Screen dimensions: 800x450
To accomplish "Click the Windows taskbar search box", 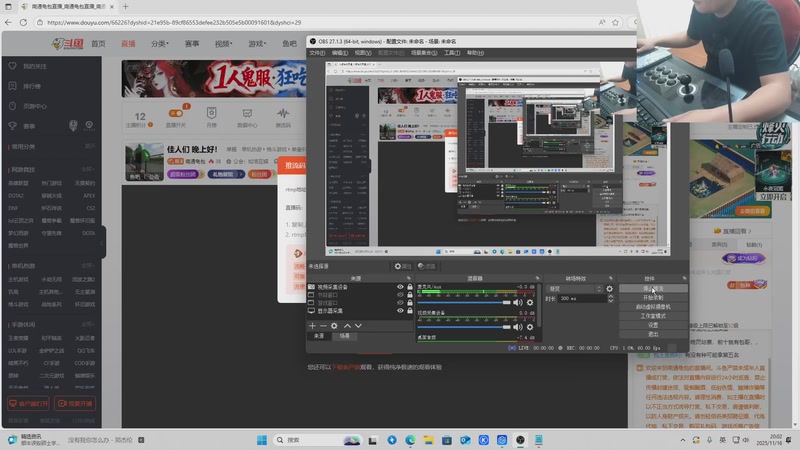I will click(316, 440).
